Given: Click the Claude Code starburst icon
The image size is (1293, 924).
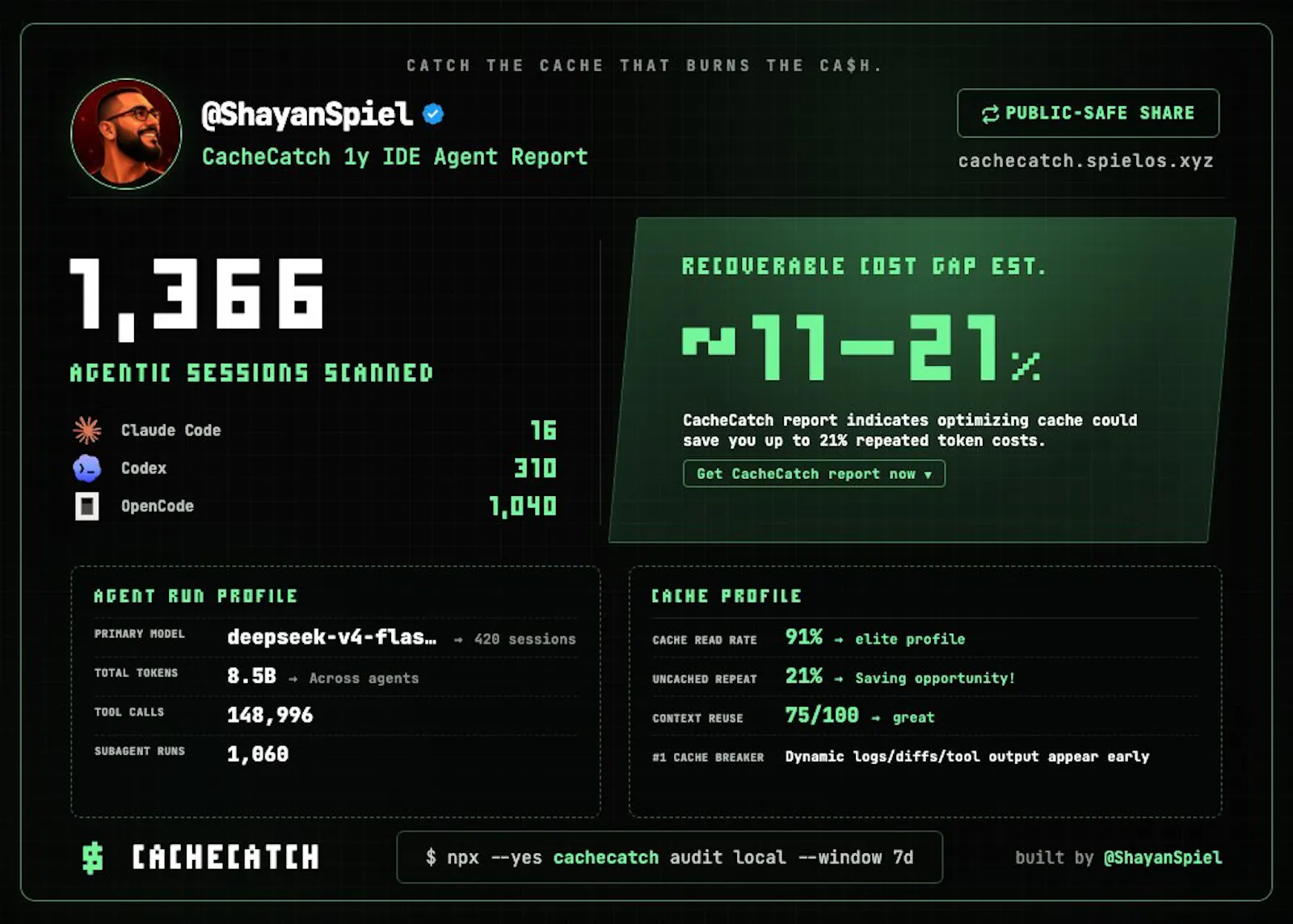Looking at the screenshot, I should [x=87, y=430].
